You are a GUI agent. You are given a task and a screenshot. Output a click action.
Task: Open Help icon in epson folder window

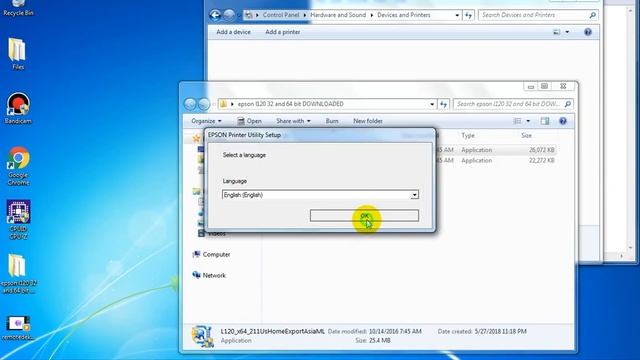(x=563, y=121)
